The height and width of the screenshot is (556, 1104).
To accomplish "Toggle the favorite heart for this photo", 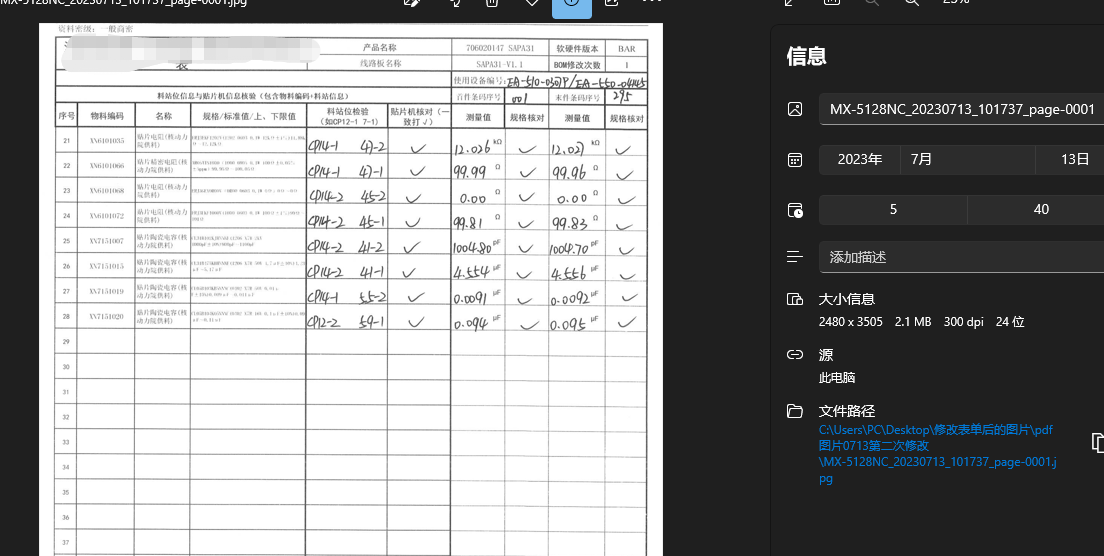I will click(x=532, y=3).
